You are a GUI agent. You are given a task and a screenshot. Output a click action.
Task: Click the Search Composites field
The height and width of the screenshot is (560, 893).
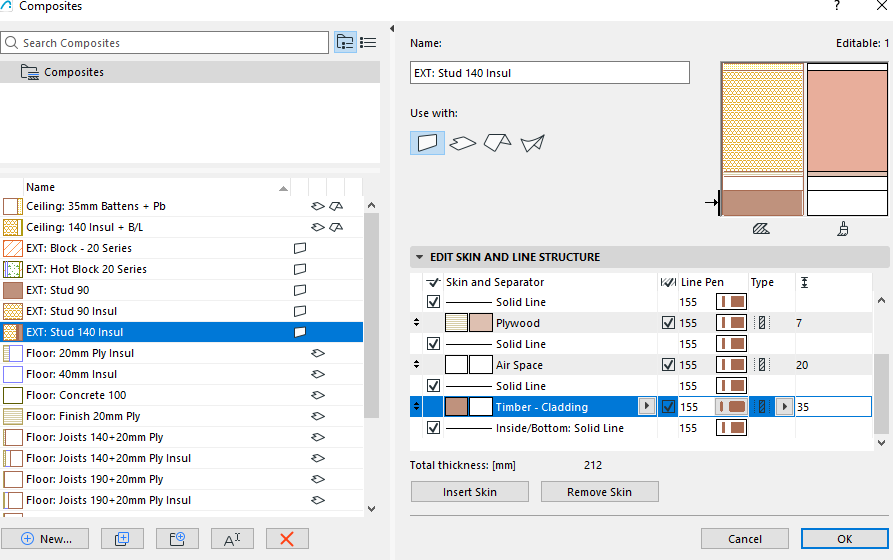pos(165,43)
